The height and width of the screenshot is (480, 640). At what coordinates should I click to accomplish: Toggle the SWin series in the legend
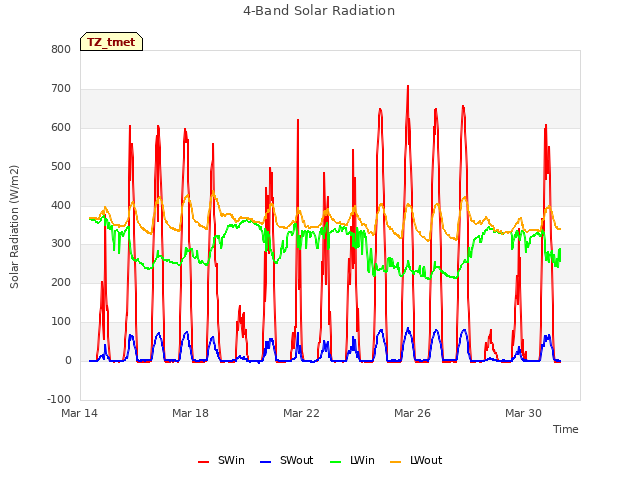221,460
